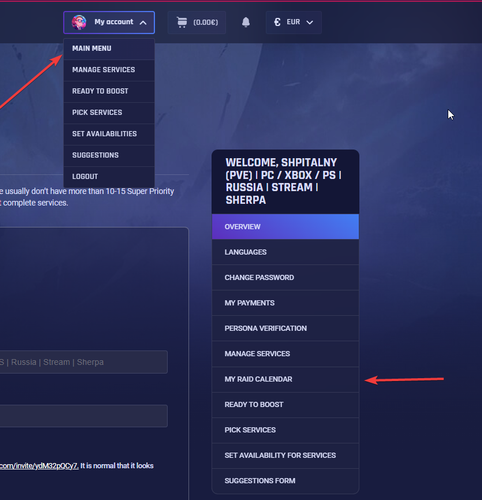This screenshot has width=482, height=500.
Task: Open Suggestions Form in sidebar
Action: click(285, 481)
